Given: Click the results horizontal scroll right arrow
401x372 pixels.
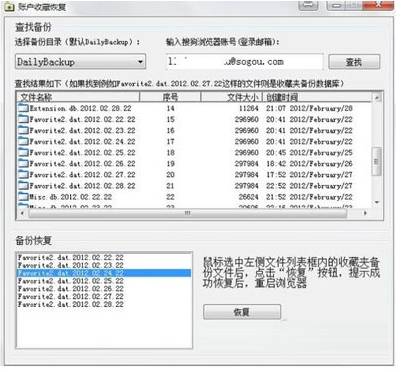Looking at the screenshot, I should tap(365, 213).
